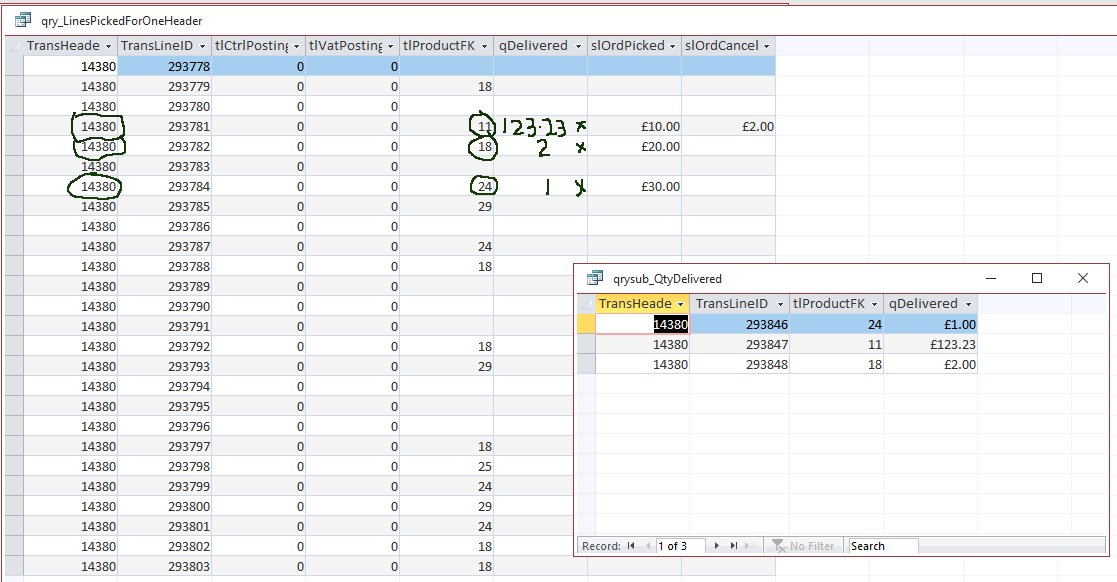Click slOrdPicked value £20.00
1117x582 pixels.
click(x=635, y=146)
